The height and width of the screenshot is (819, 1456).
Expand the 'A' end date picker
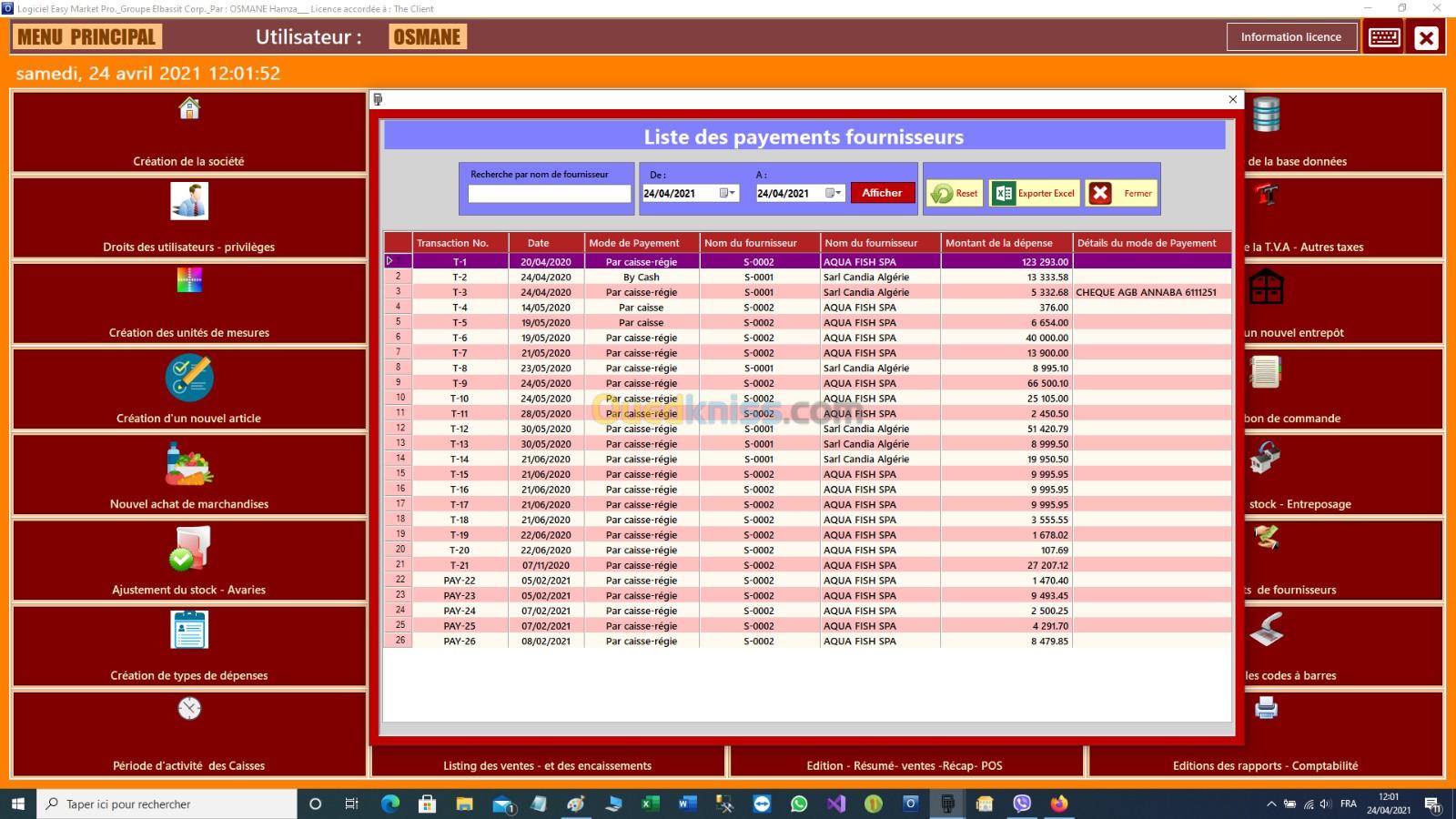[834, 193]
